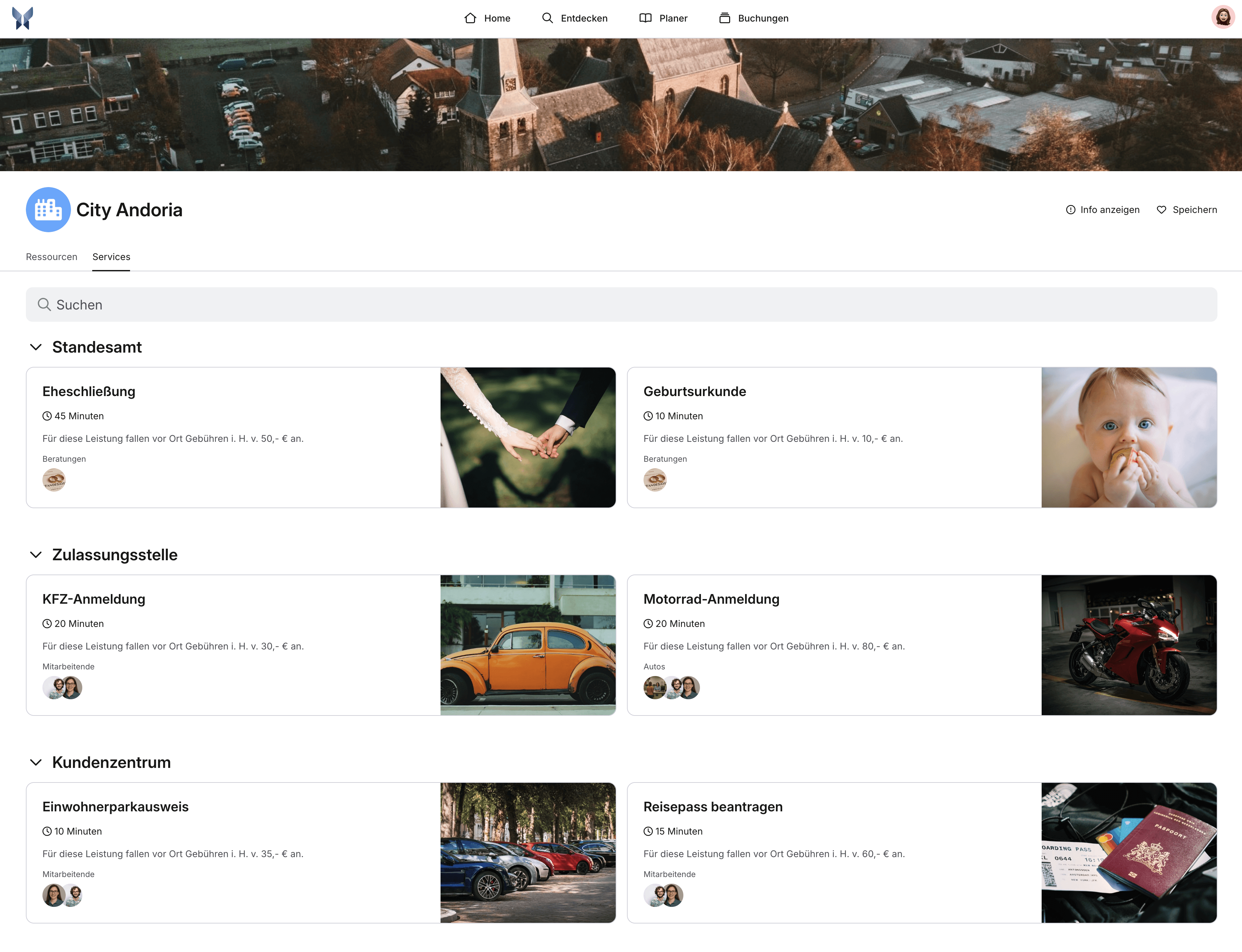
Task: Click Standesamt avatar on Eheschließung card
Action: 54,480
